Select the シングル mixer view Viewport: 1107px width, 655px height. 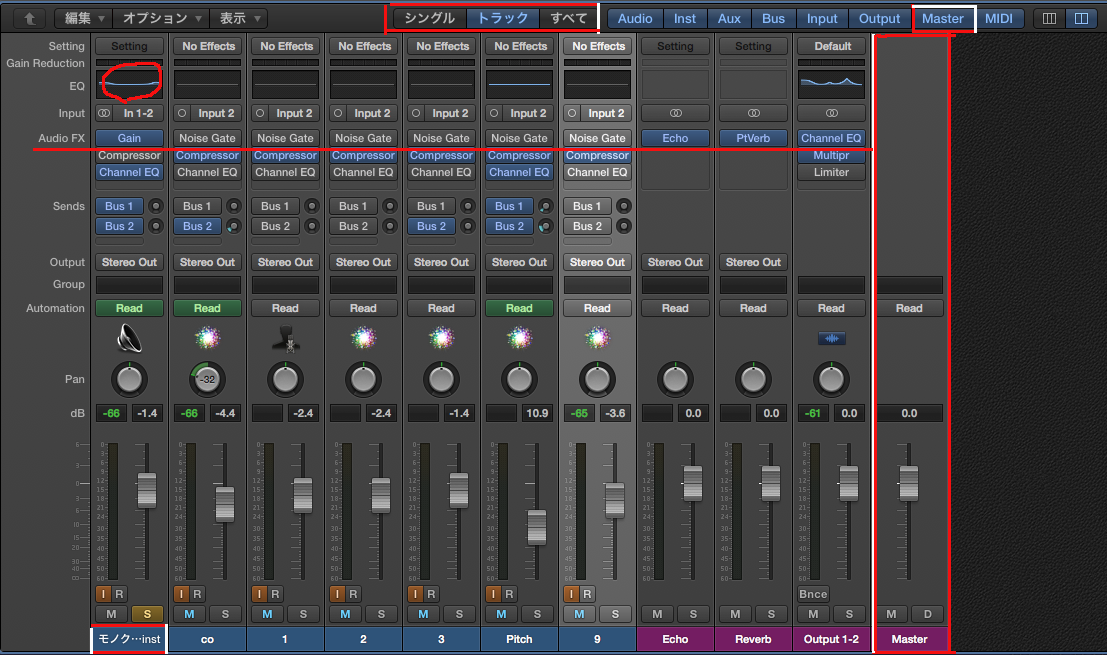click(429, 18)
